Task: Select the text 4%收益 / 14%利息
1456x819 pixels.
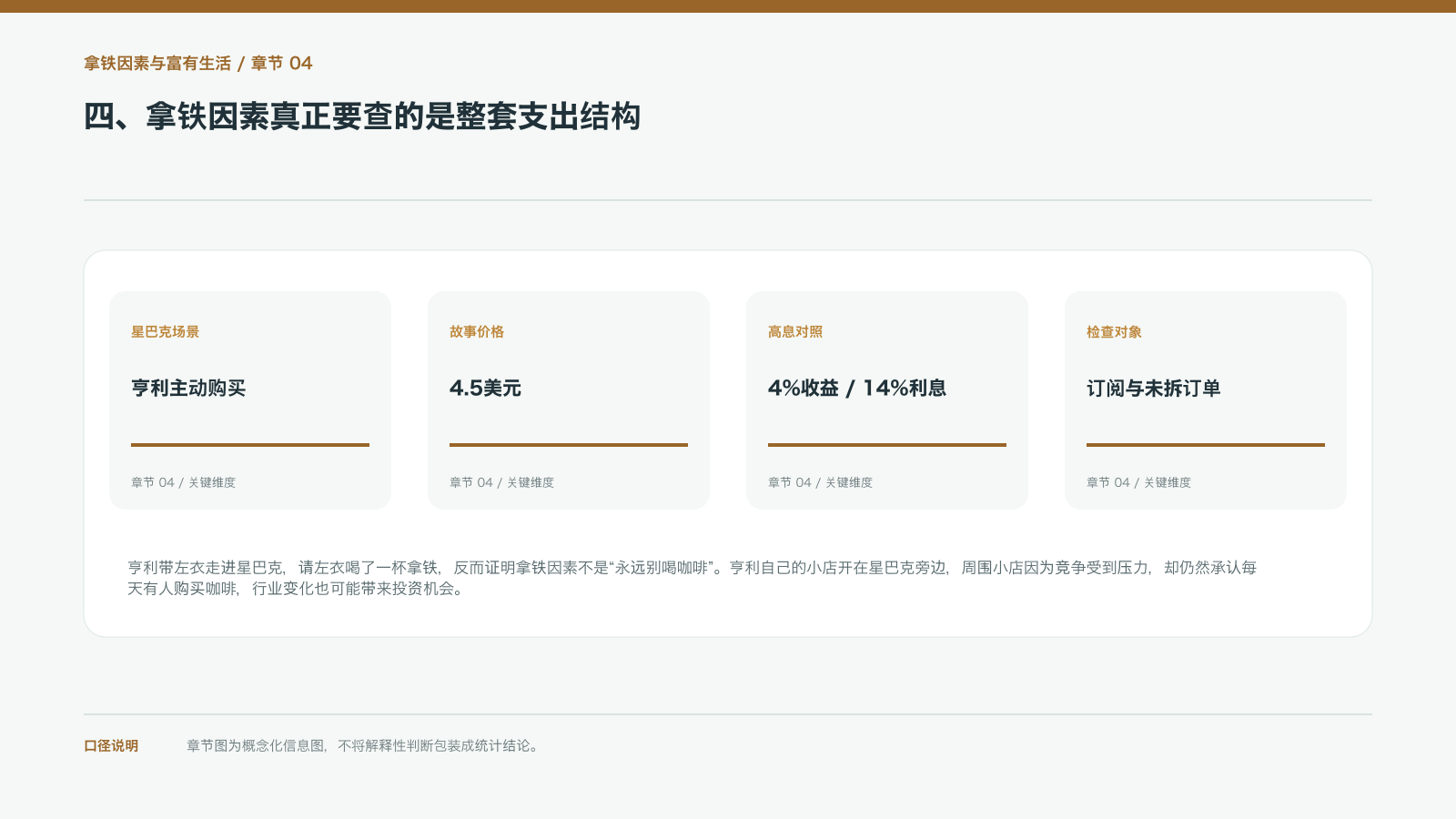Action: point(857,389)
